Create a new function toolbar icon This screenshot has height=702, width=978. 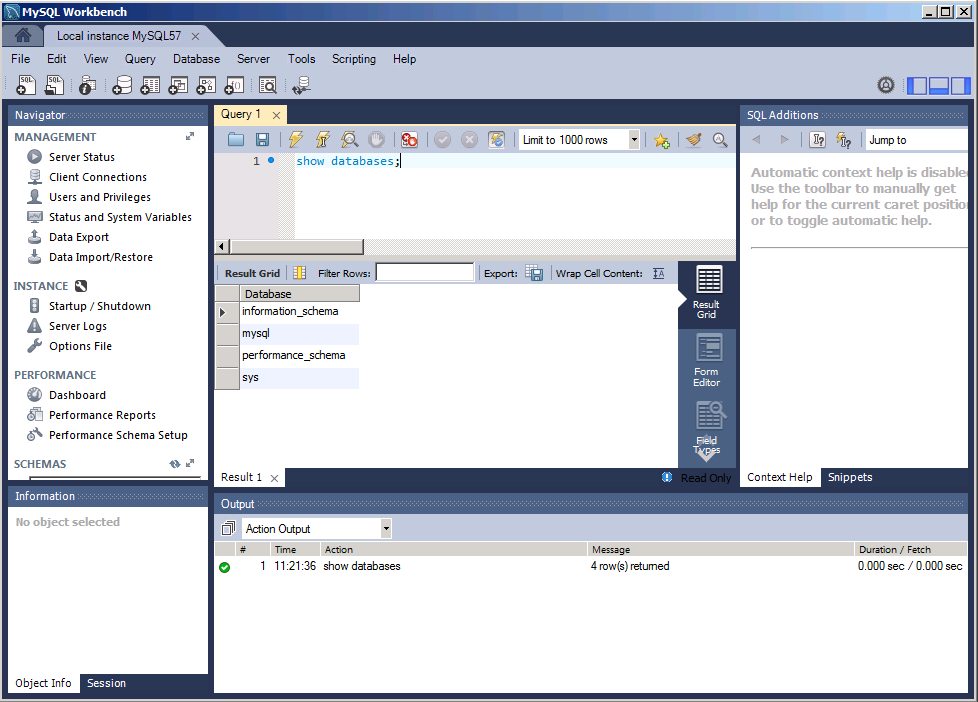235,85
